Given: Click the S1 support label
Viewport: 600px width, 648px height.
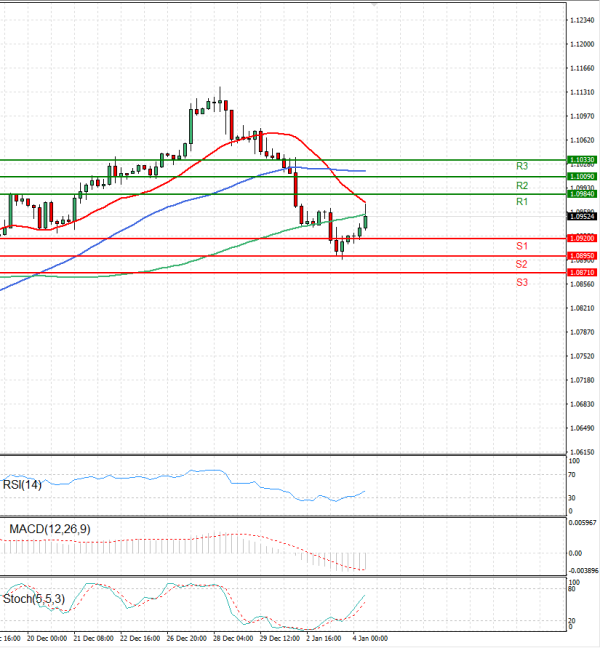Looking at the screenshot, I should (522, 246).
